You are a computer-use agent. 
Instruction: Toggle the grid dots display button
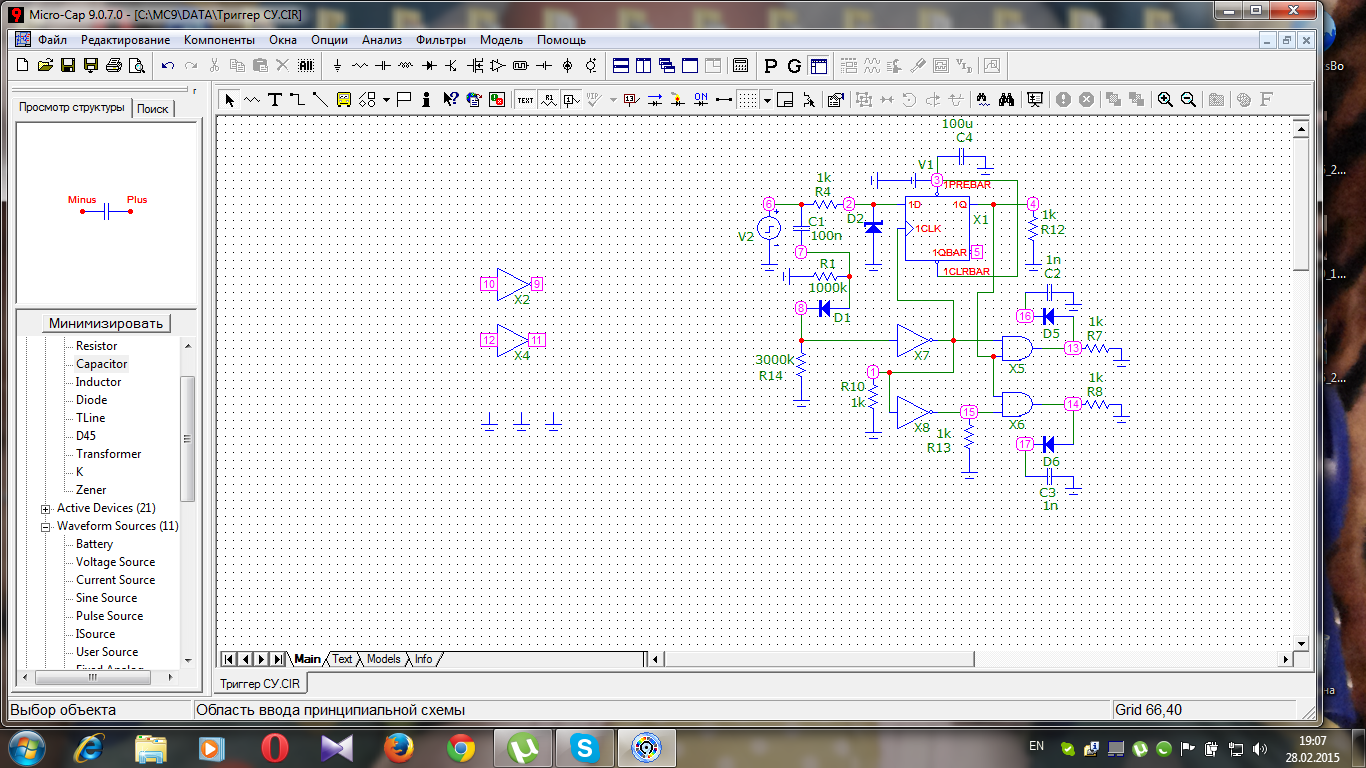click(747, 99)
